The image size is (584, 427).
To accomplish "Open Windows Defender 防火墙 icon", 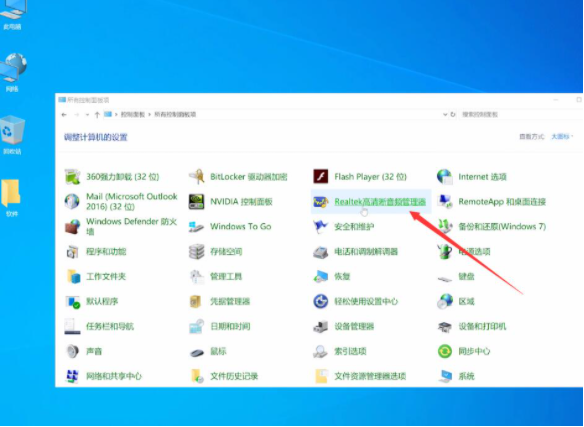I will click(x=72, y=227).
